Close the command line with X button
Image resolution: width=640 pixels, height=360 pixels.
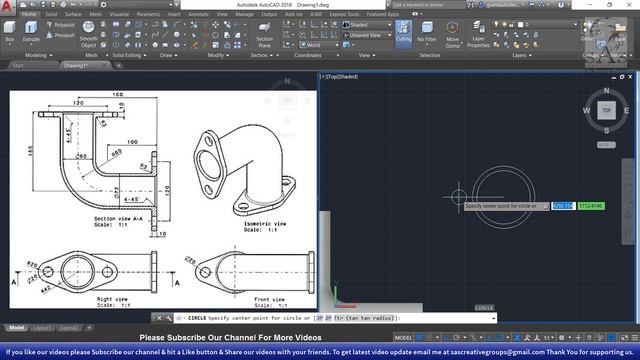click(x=159, y=318)
